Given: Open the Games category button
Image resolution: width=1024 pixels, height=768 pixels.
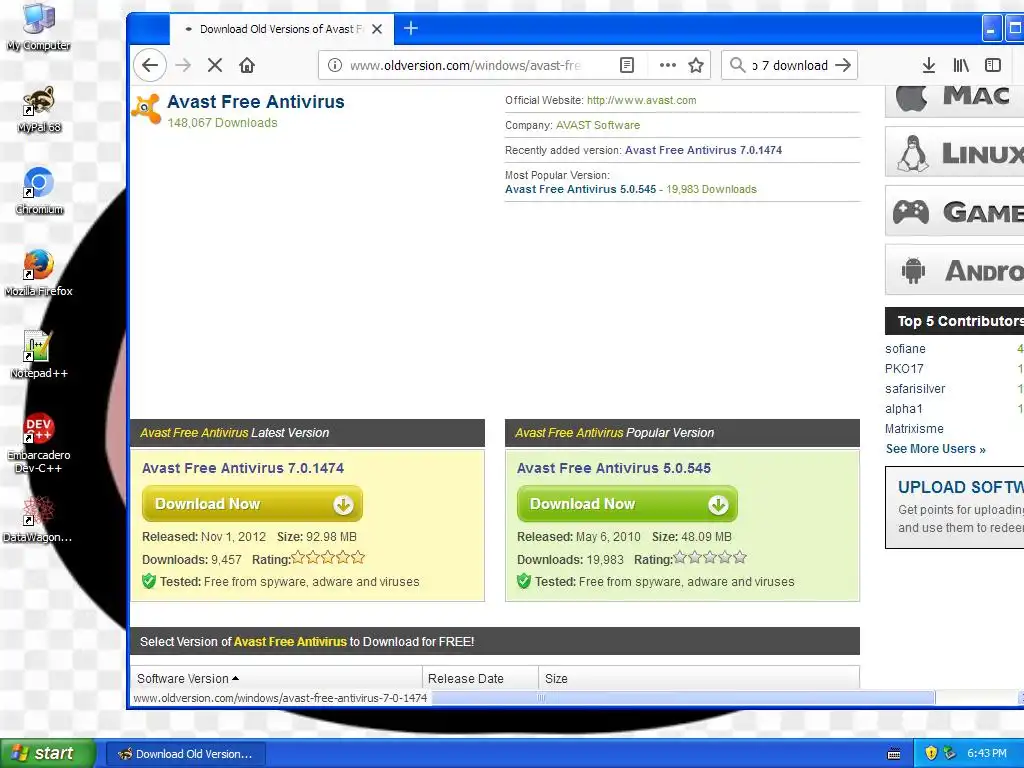Looking at the screenshot, I should [954, 211].
